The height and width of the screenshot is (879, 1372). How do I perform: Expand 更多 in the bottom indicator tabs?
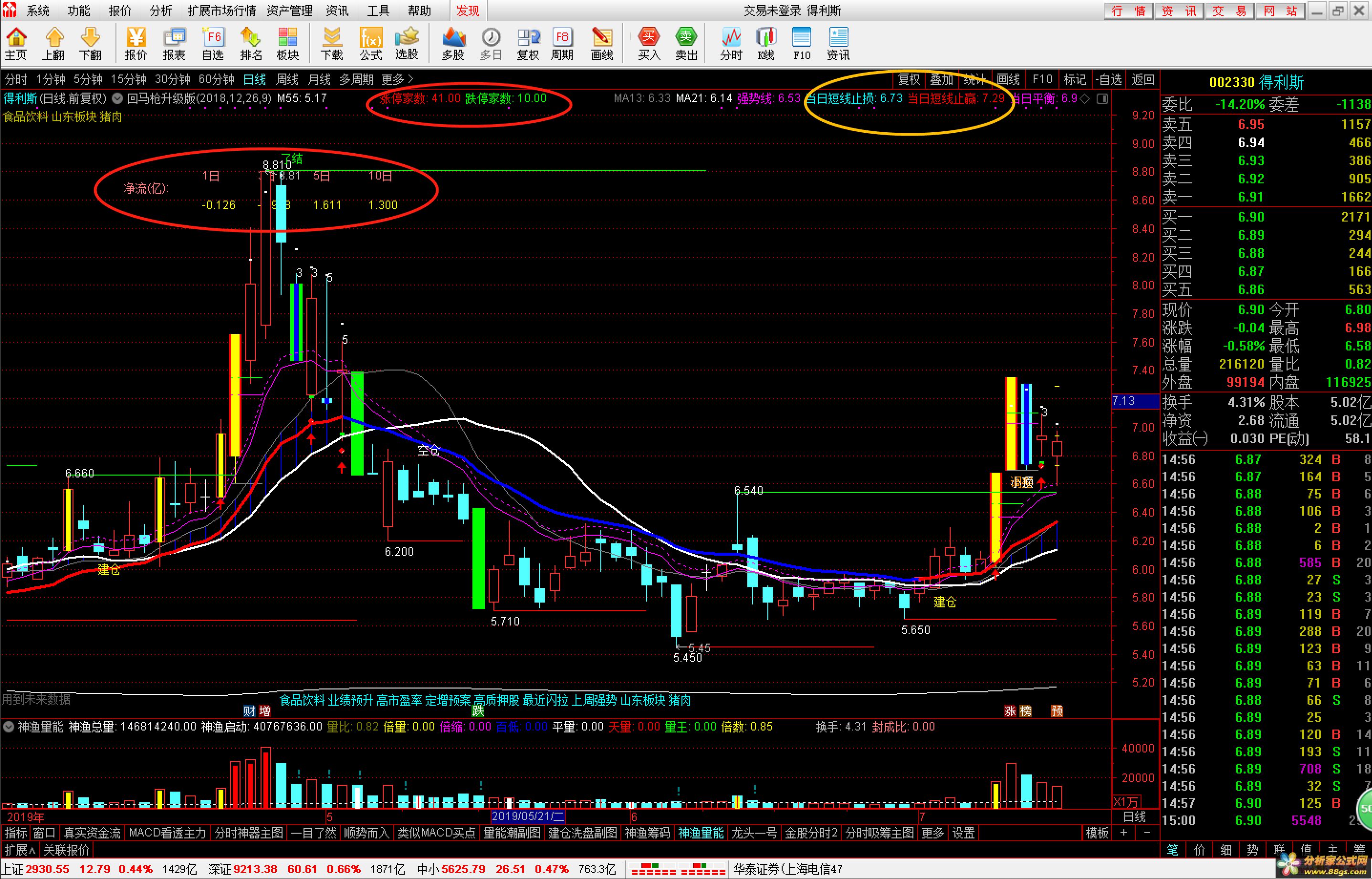(x=932, y=833)
